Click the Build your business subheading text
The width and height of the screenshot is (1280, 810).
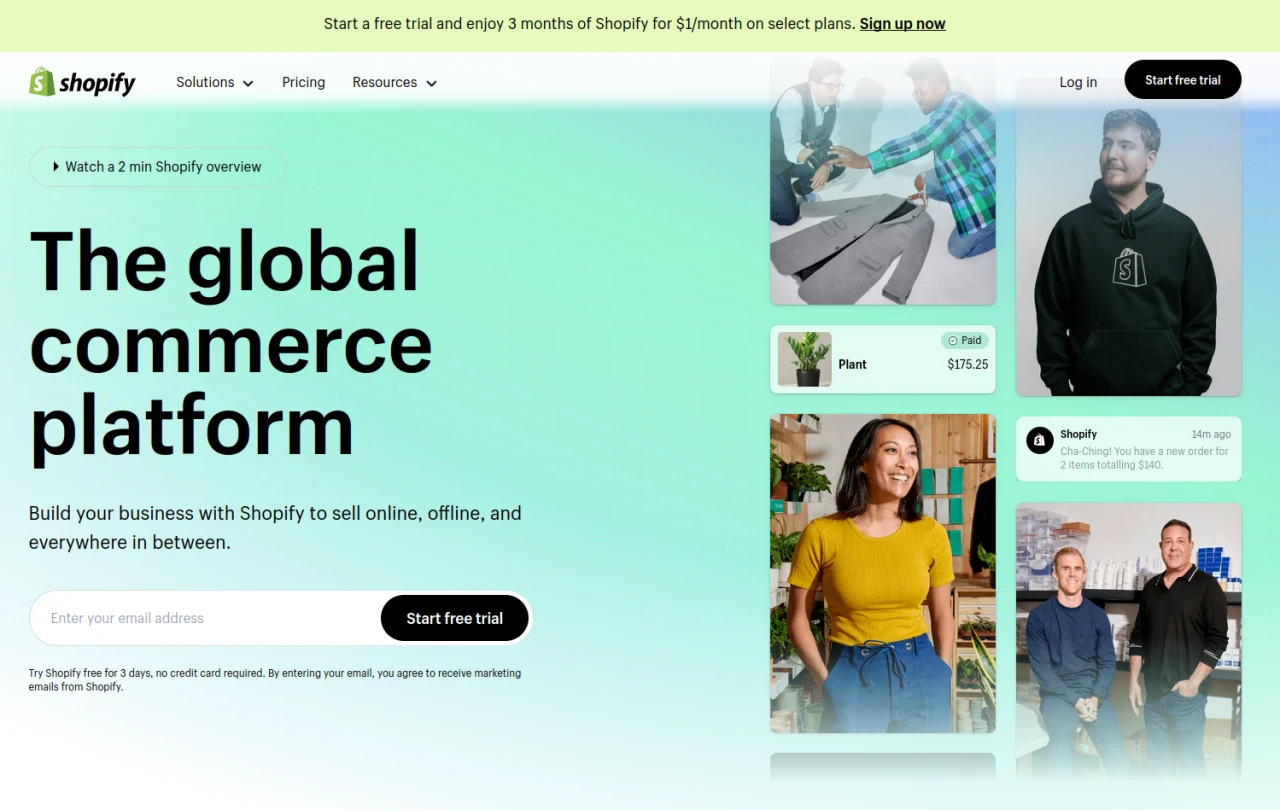click(275, 528)
